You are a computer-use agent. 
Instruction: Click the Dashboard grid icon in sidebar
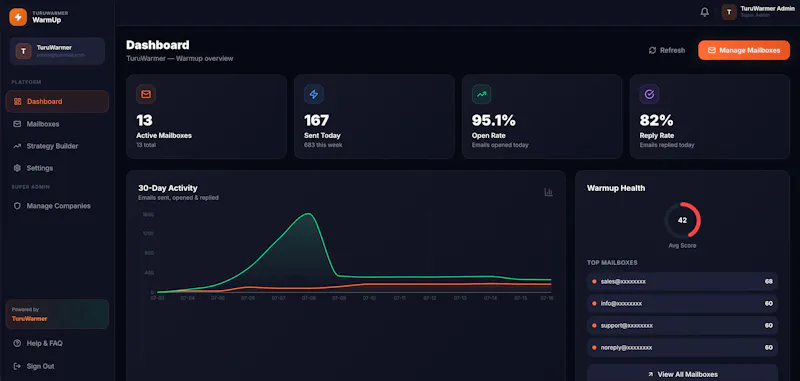(17, 101)
